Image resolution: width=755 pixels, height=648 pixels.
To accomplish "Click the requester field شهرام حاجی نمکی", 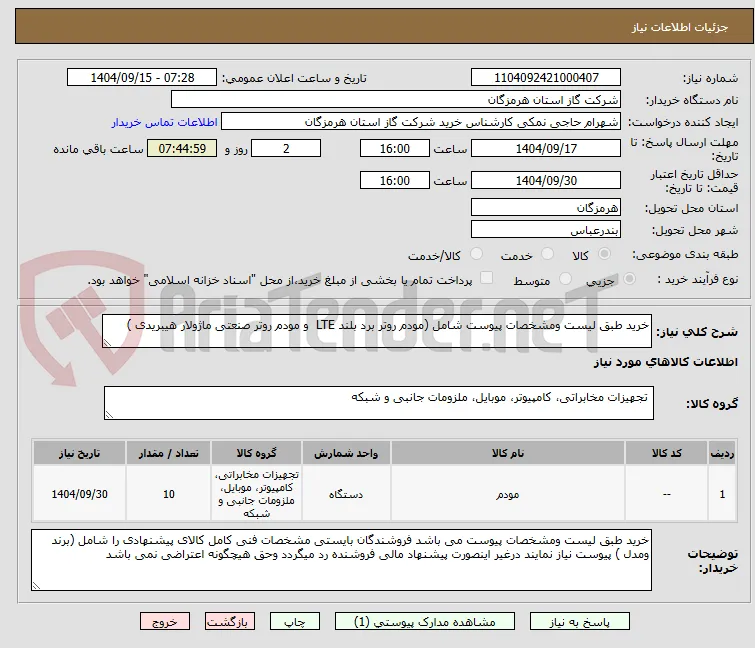I will 421,122.
